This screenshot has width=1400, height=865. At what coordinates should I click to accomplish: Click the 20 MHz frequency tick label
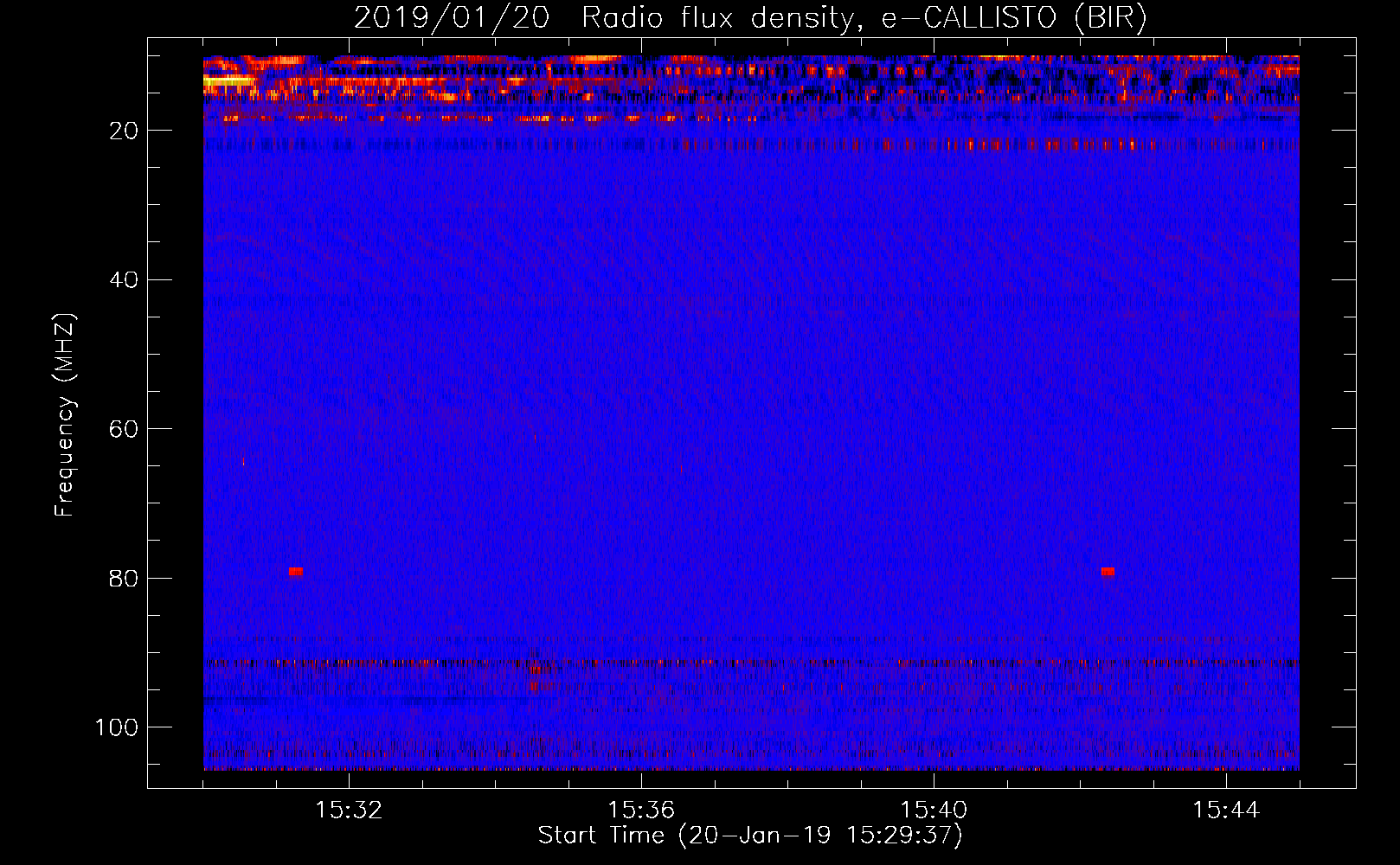(125, 131)
